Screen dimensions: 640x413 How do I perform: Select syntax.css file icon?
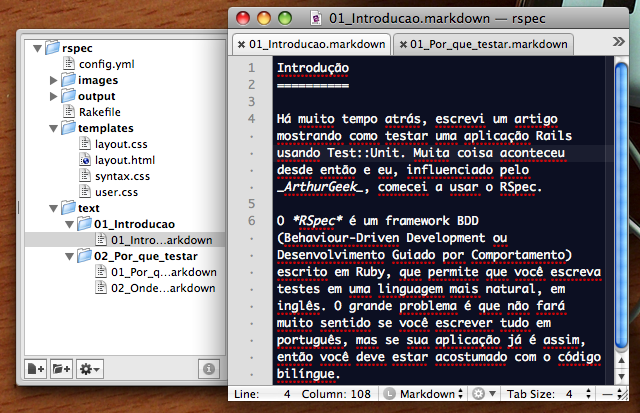tap(85, 175)
